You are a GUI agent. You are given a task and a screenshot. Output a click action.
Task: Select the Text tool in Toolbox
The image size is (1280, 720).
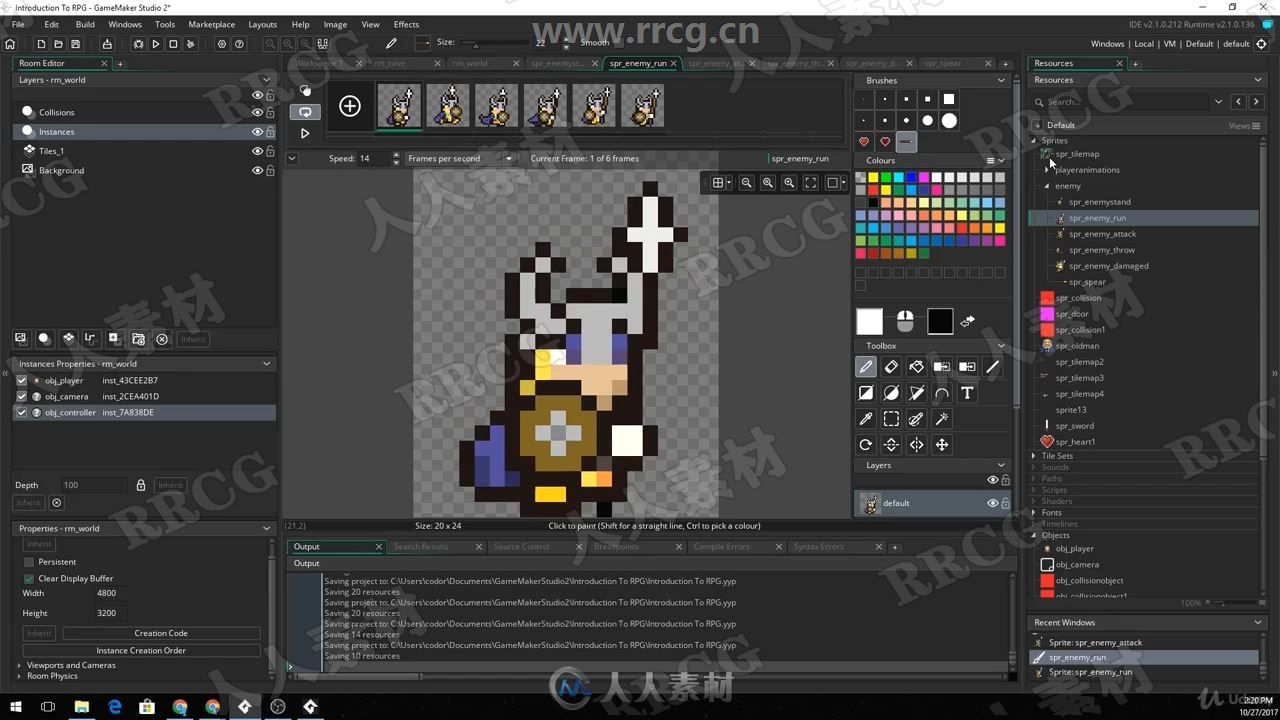tap(967, 393)
